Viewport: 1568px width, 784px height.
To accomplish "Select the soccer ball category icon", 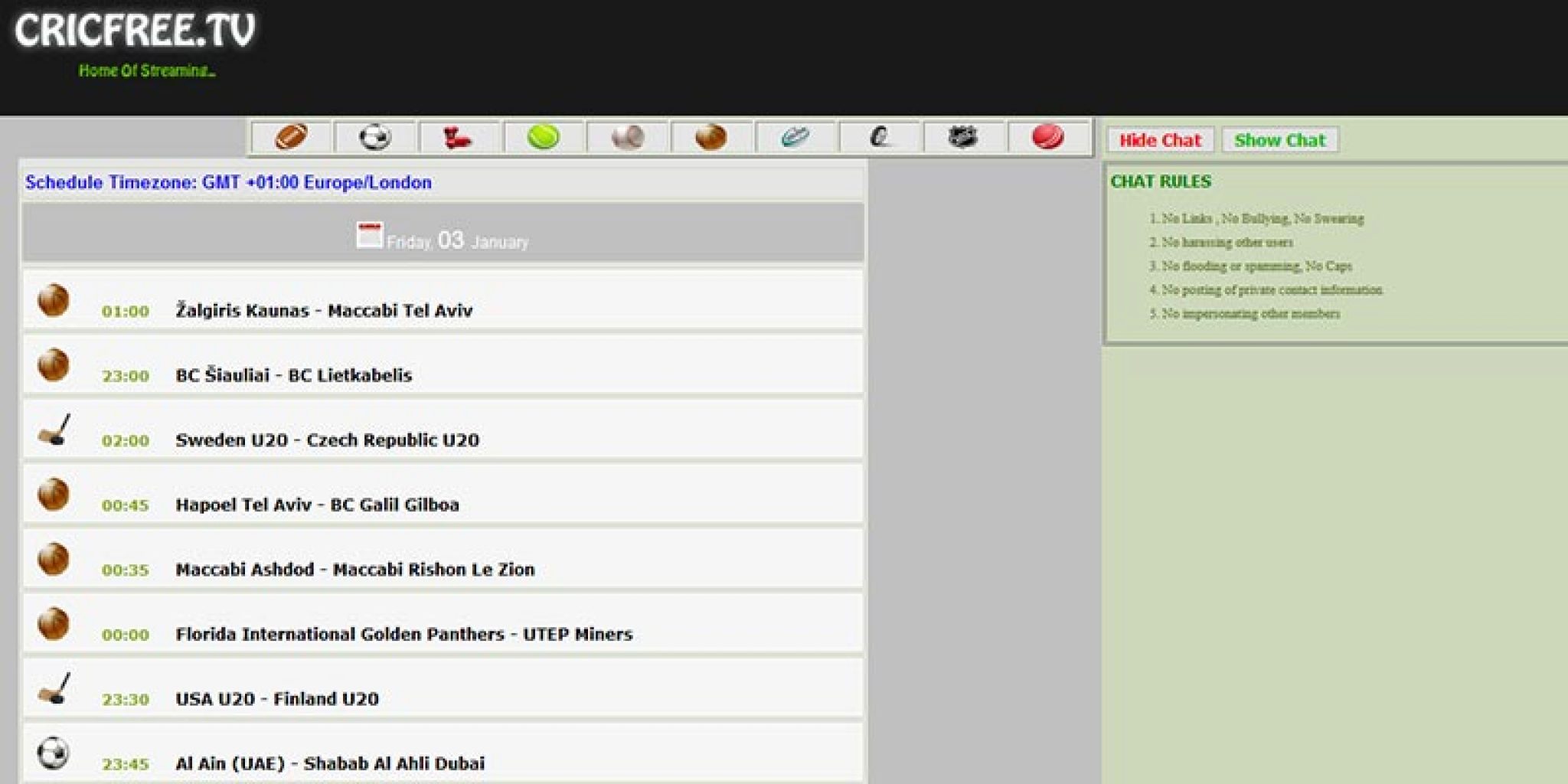I will point(375,138).
